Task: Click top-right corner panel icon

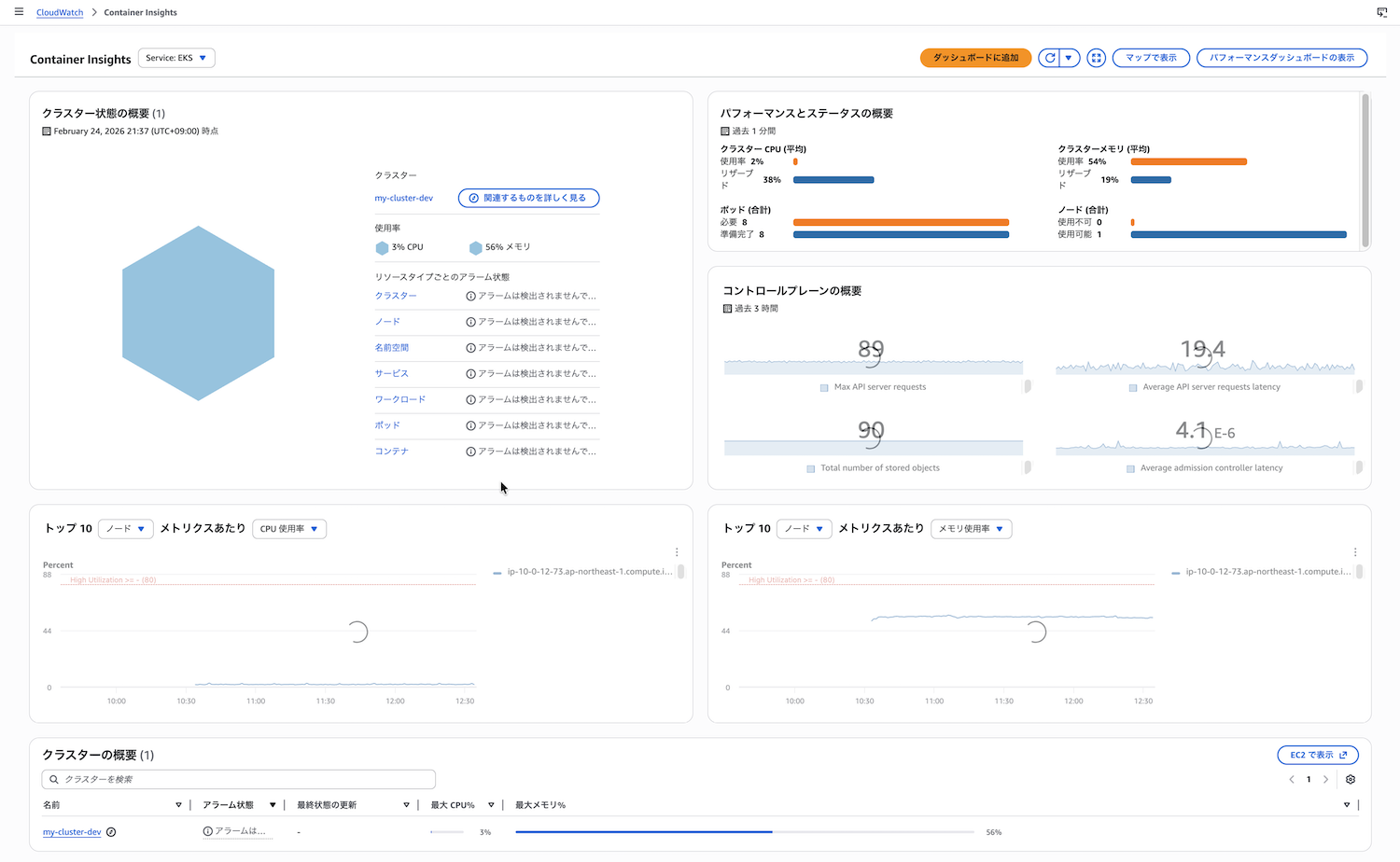Action: tap(1382, 12)
